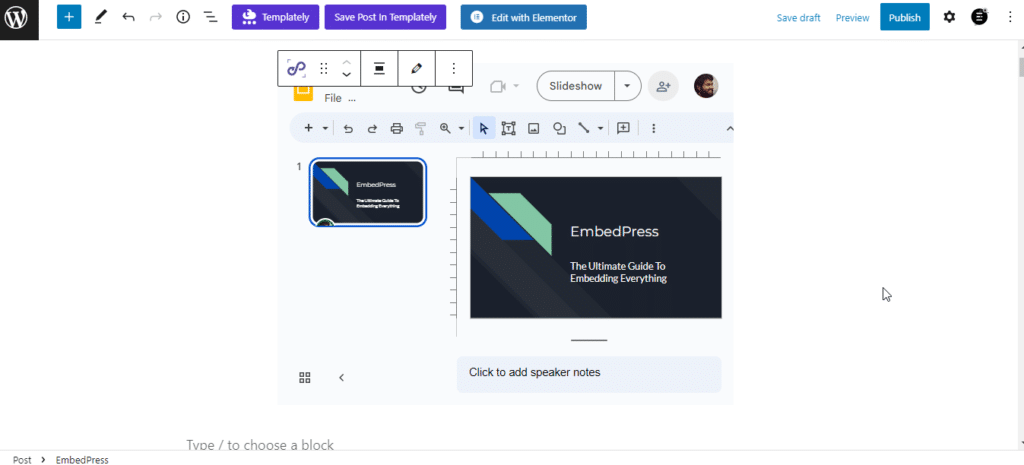Open the round black plugin icon

click(x=979, y=18)
